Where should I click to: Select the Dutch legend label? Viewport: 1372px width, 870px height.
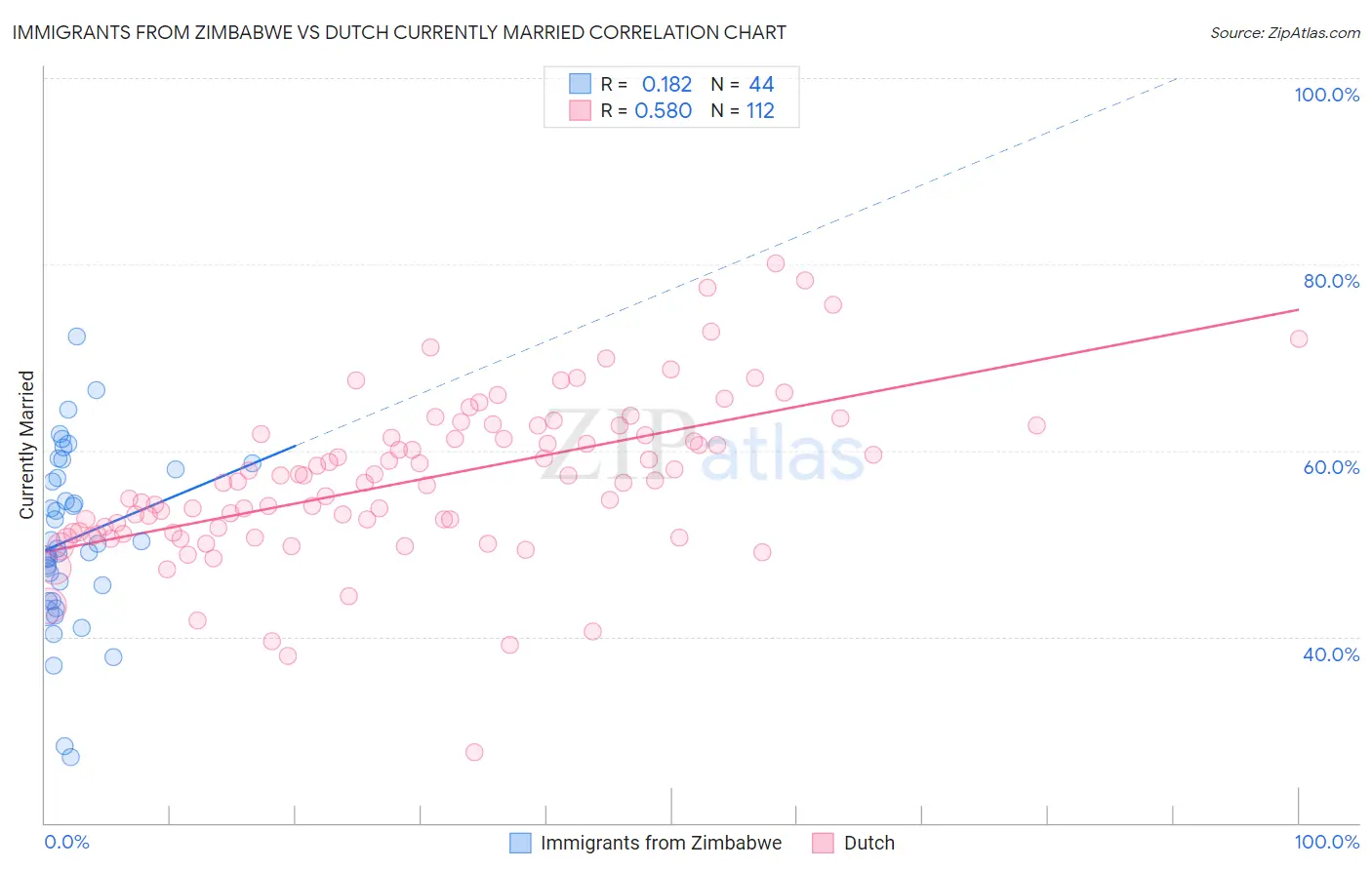(x=869, y=843)
